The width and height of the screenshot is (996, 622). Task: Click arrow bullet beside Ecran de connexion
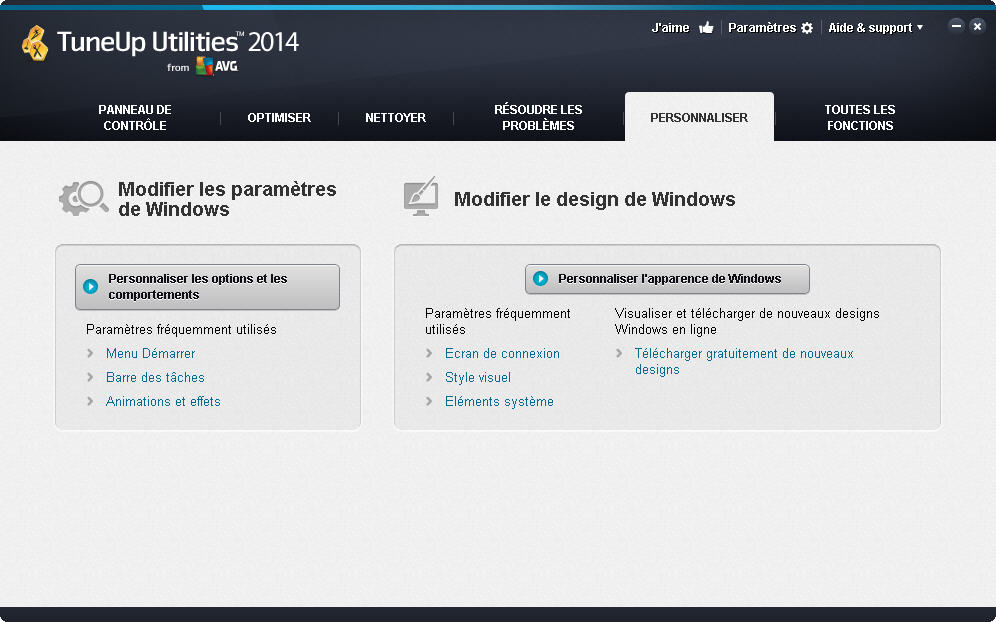click(429, 353)
